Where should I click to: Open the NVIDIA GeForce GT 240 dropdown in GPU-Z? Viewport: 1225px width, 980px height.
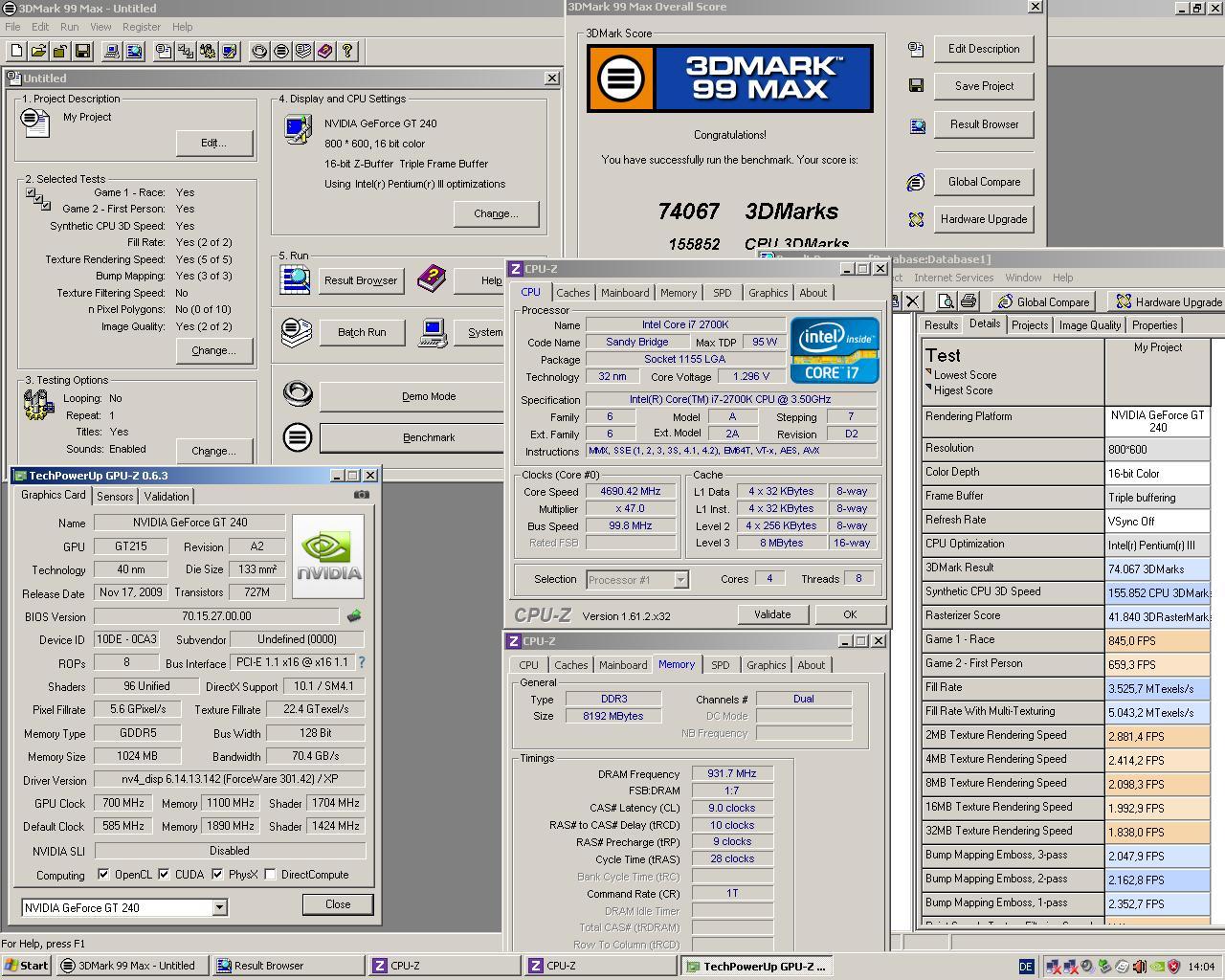coord(219,907)
